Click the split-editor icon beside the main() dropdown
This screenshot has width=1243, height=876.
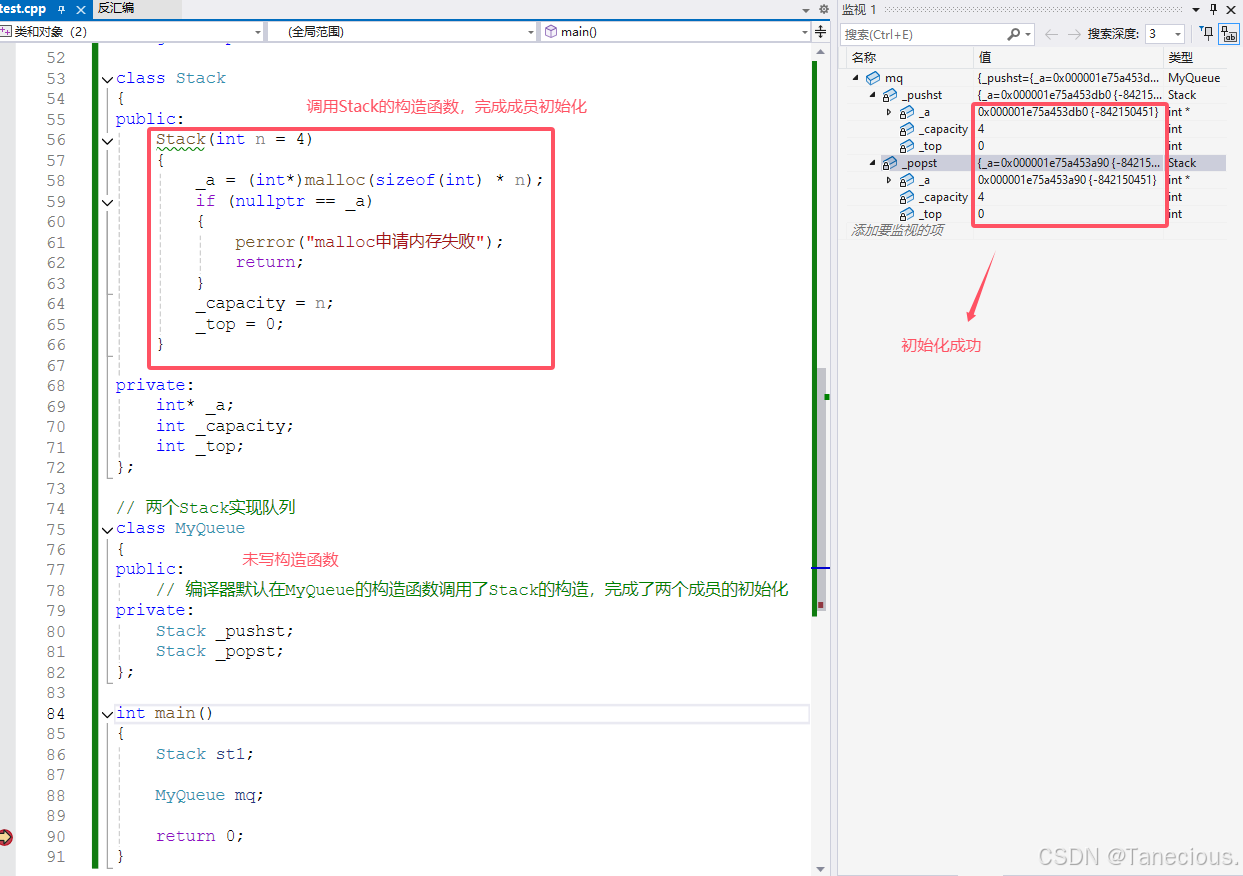point(823,32)
